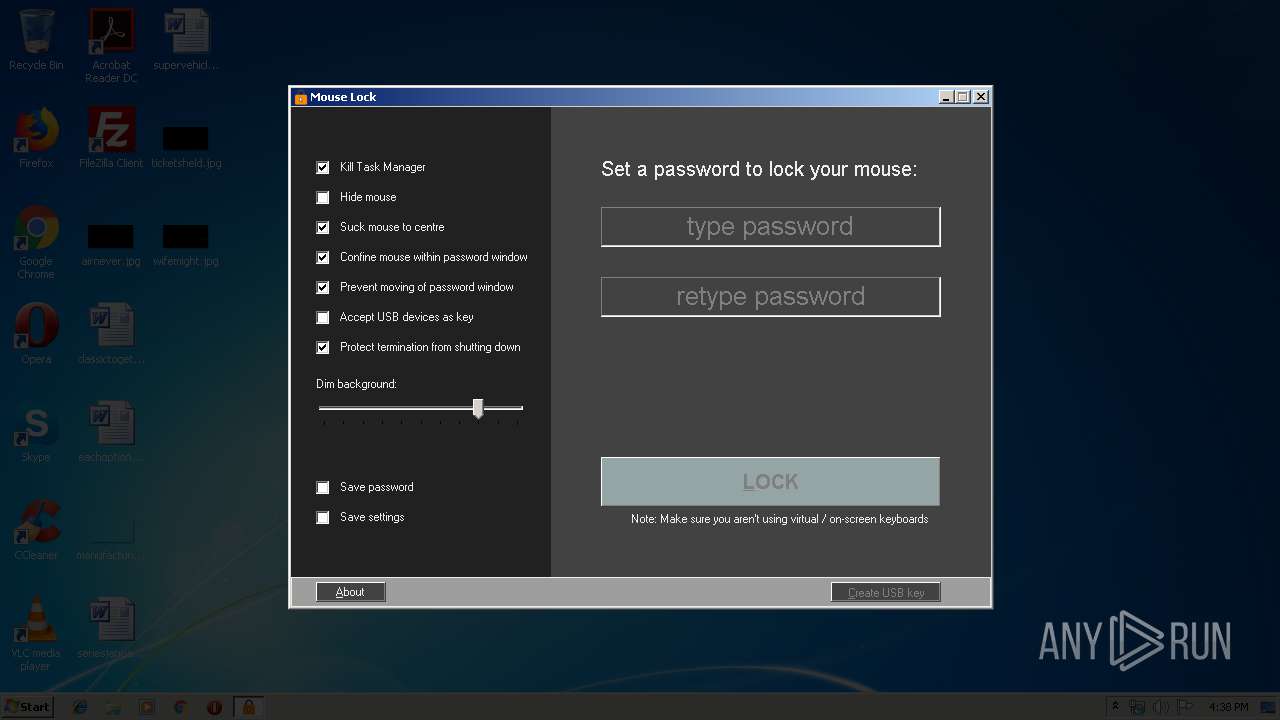The image size is (1280, 720).
Task: Open the About dialog
Action: [x=350, y=592]
